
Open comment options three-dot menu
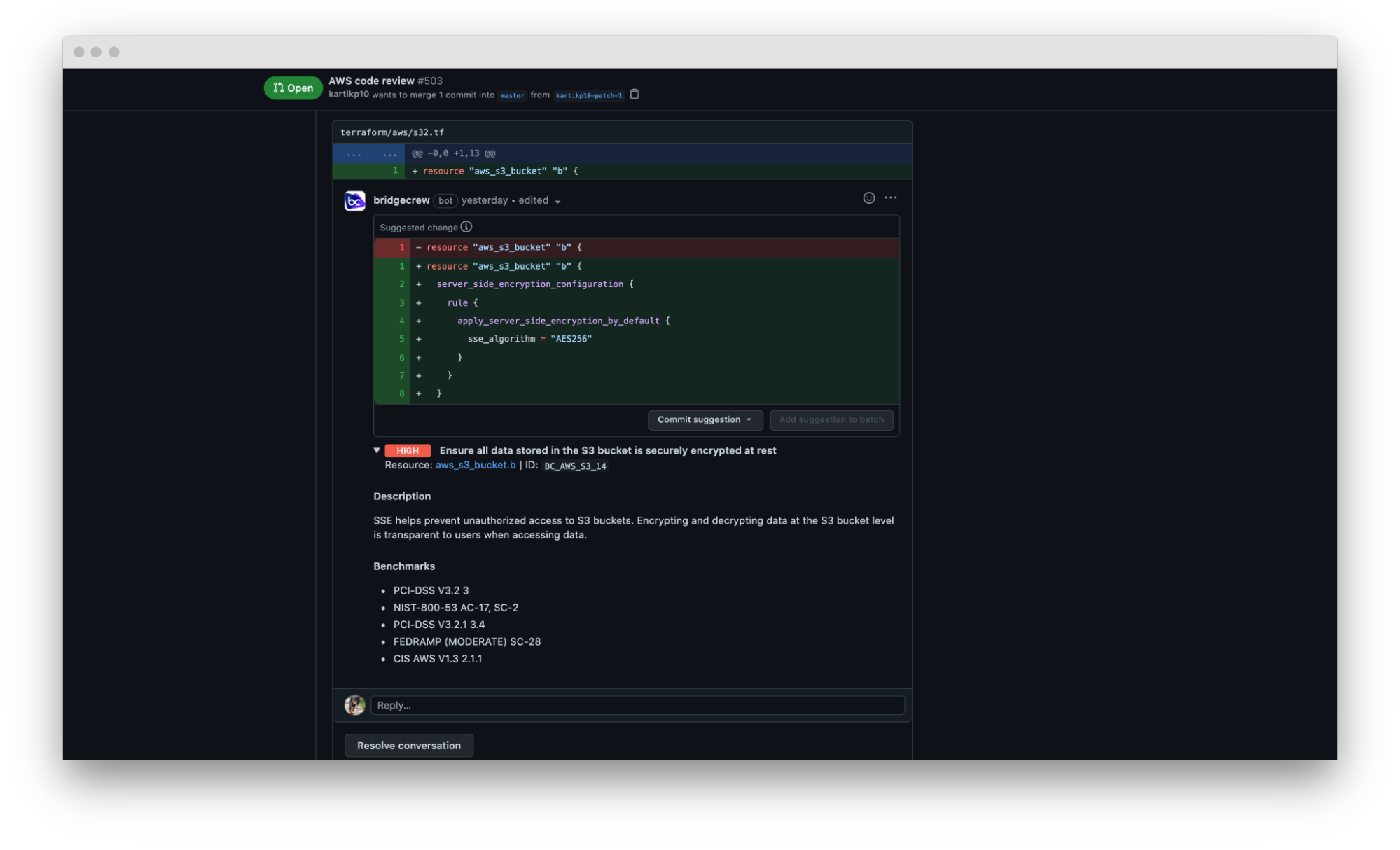890,198
